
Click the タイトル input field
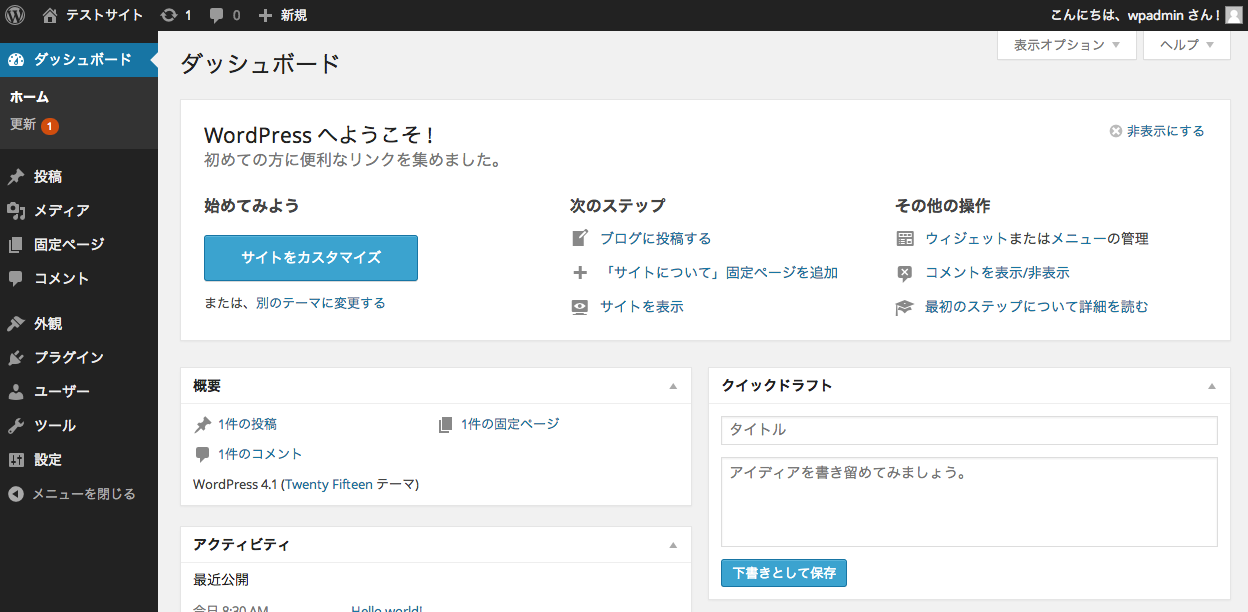point(969,430)
